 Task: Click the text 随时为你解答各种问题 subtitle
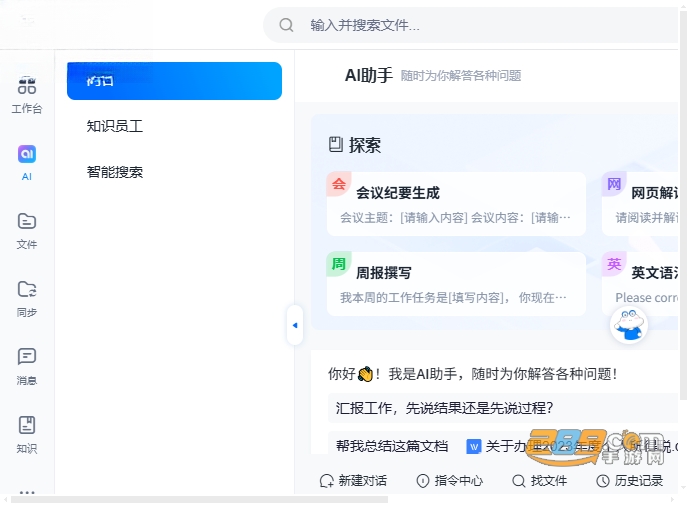click(461, 76)
